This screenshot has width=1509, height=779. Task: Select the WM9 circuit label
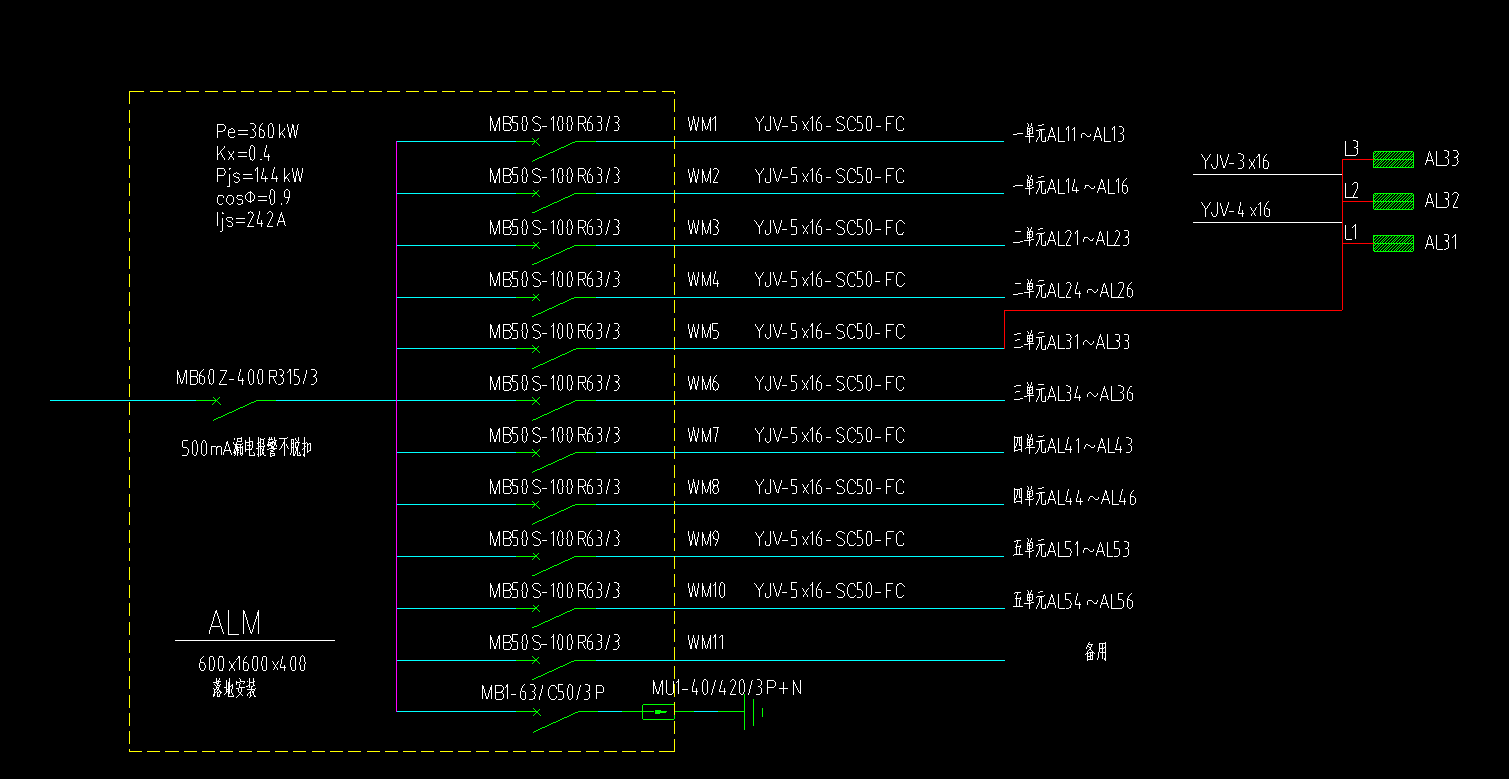click(703, 540)
